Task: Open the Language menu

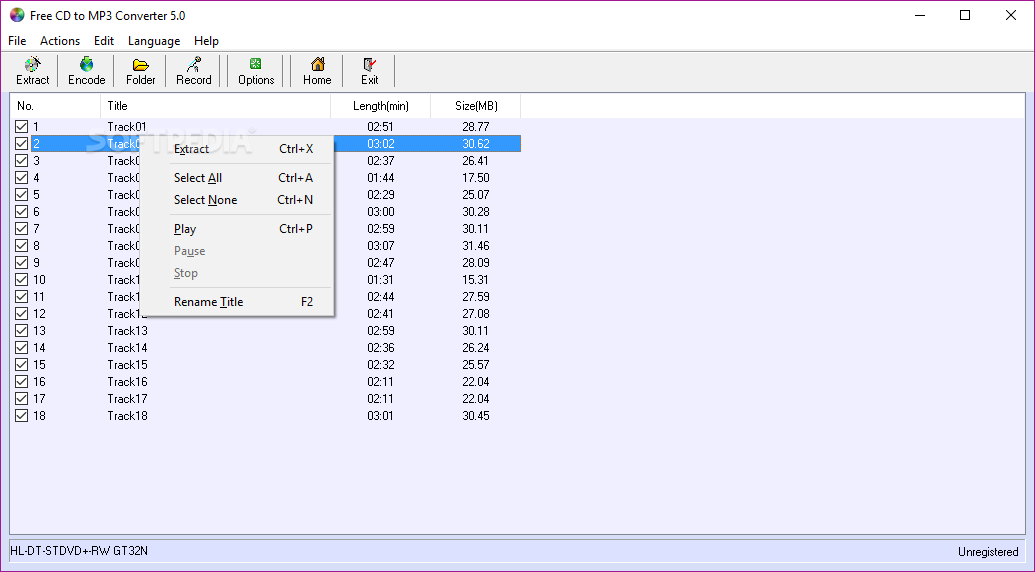Action: 154,41
